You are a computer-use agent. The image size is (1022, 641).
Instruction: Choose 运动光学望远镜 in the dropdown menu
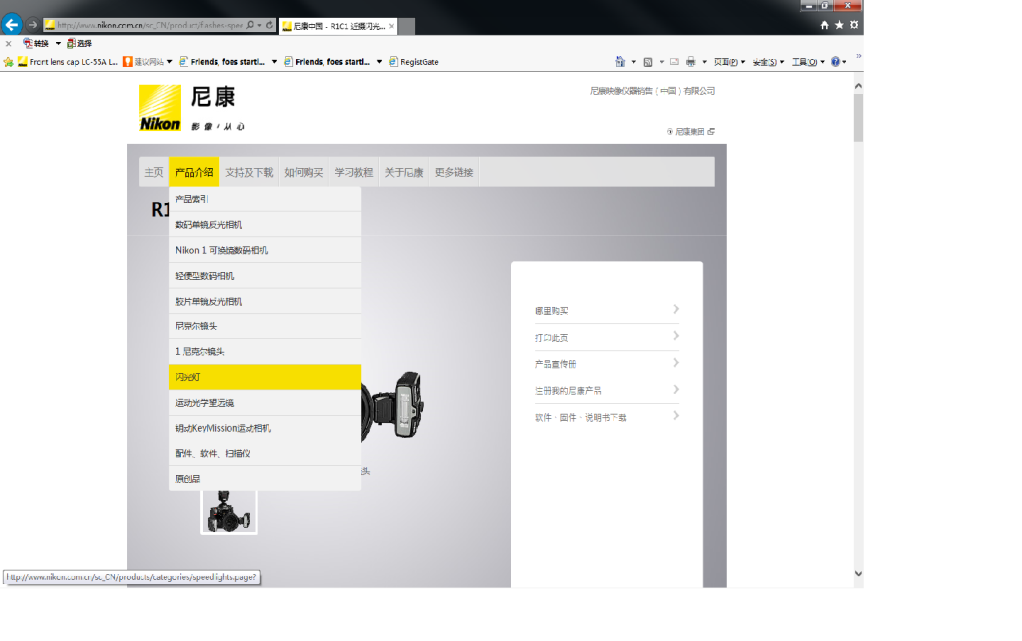(x=265, y=403)
